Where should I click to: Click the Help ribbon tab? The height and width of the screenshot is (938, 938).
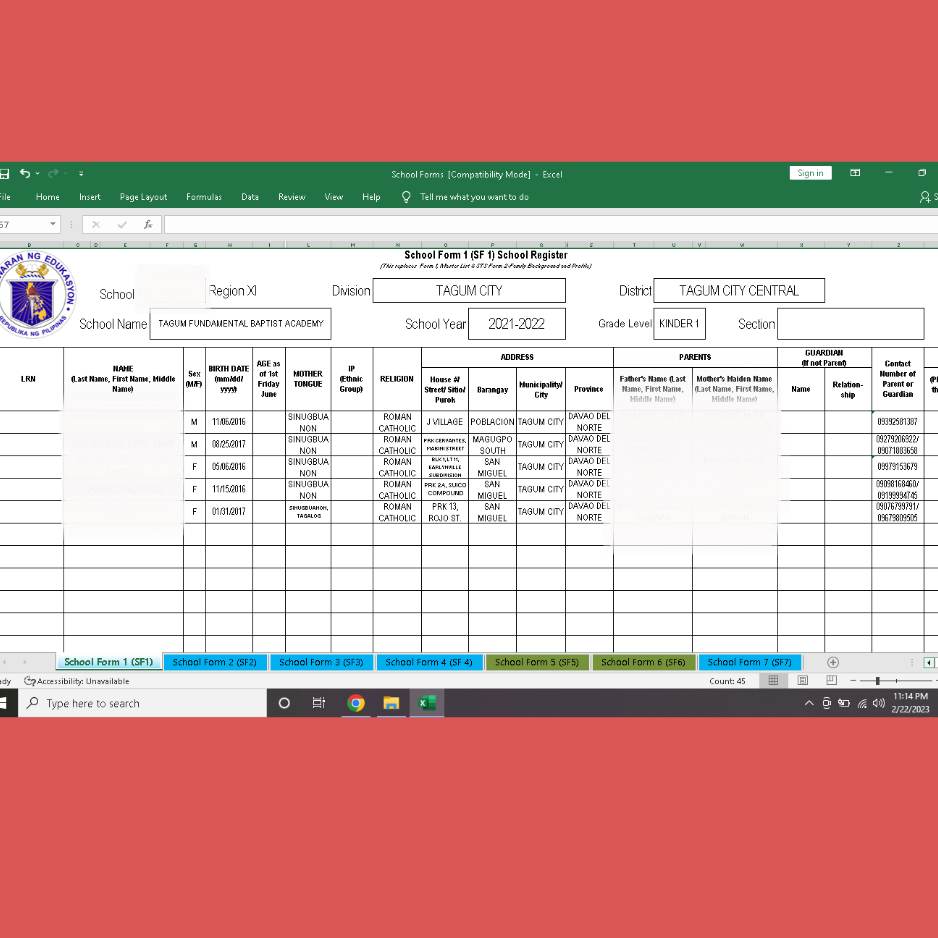[x=371, y=197]
